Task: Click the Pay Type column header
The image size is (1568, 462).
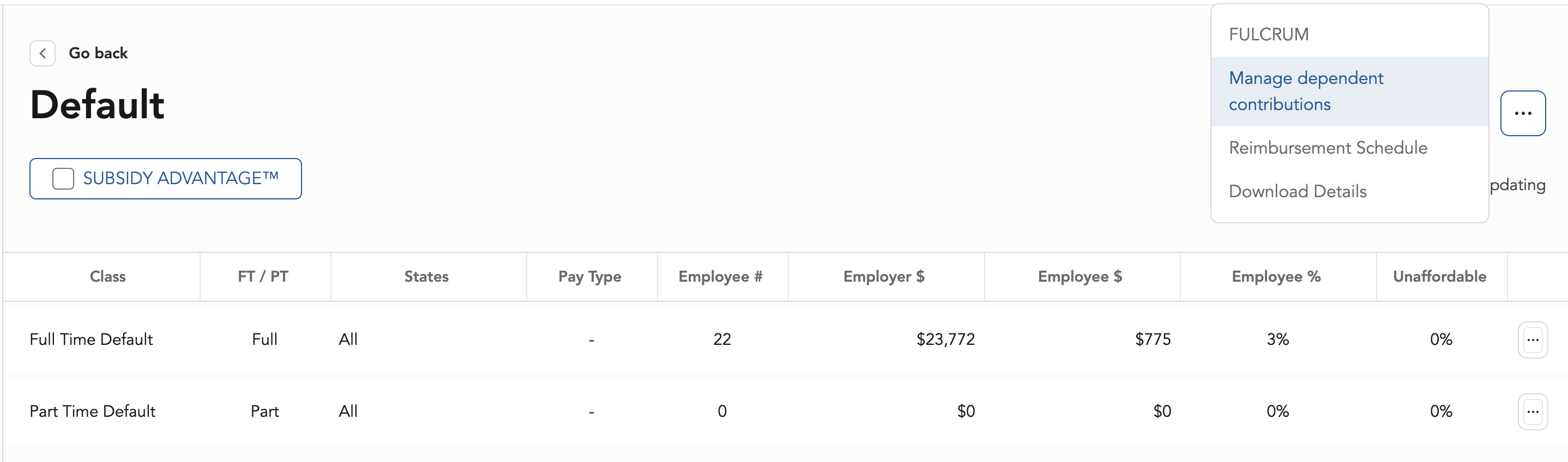Action: pos(589,277)
